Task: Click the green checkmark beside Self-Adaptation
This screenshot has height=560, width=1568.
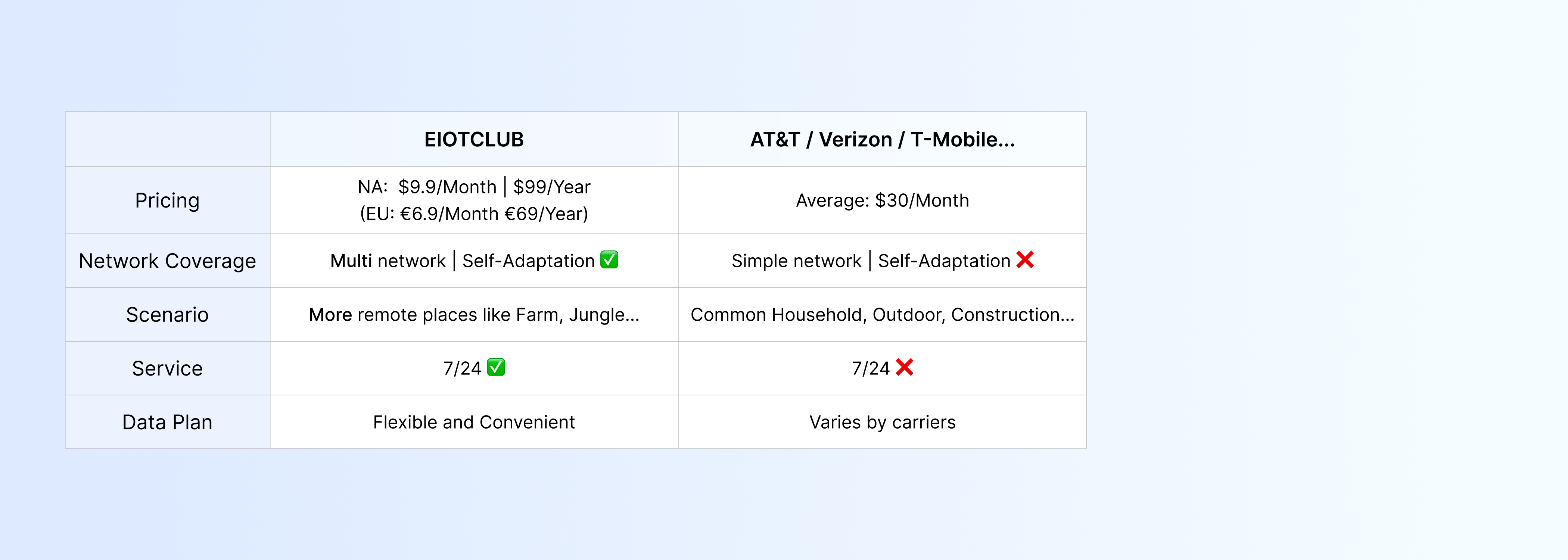Action: pos(609,260)
